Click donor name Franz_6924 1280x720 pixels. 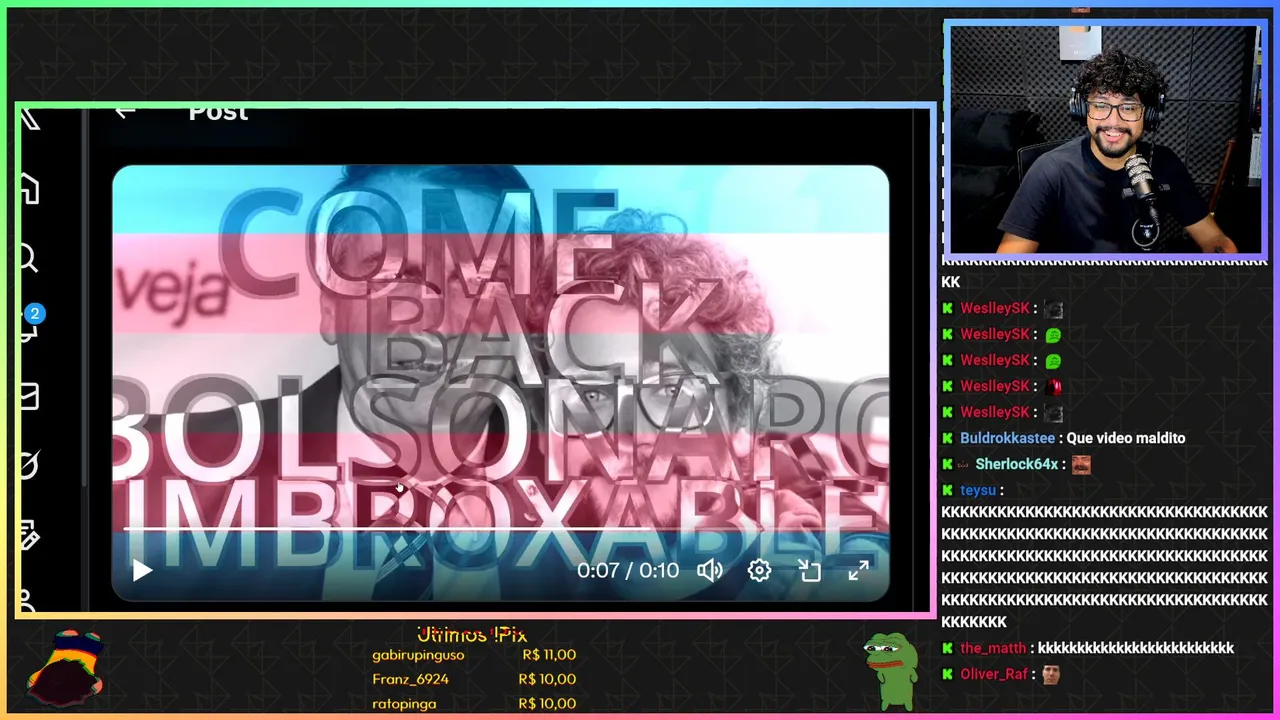pyautogui.click(x=410, y=679)
